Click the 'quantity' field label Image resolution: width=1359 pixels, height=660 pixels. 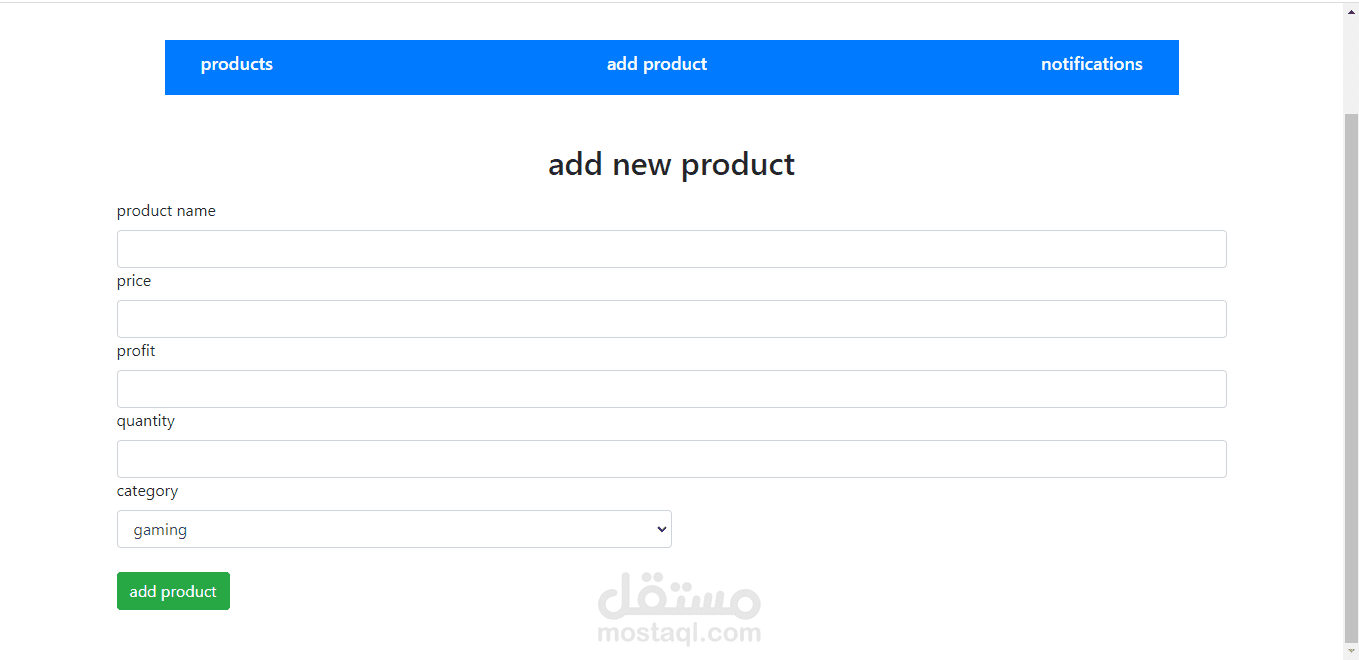[146, 421]
